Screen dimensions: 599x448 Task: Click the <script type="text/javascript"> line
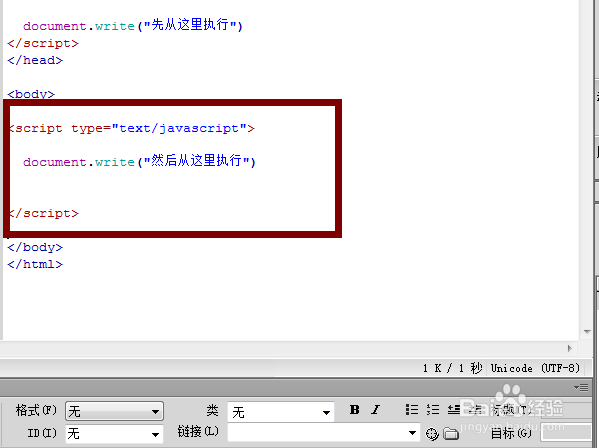[132, 128]
